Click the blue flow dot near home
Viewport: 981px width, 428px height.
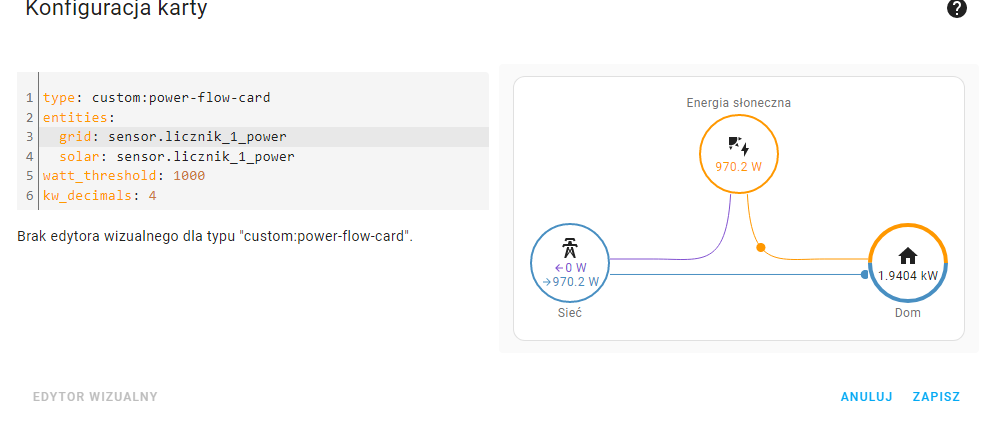pos(865,274)
